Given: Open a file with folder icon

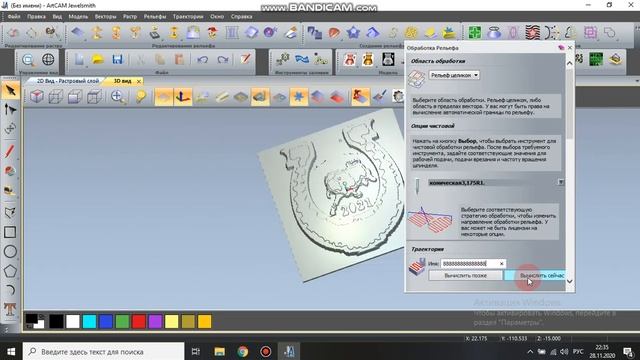Looking at the screenshot, I should click(98, 60).
